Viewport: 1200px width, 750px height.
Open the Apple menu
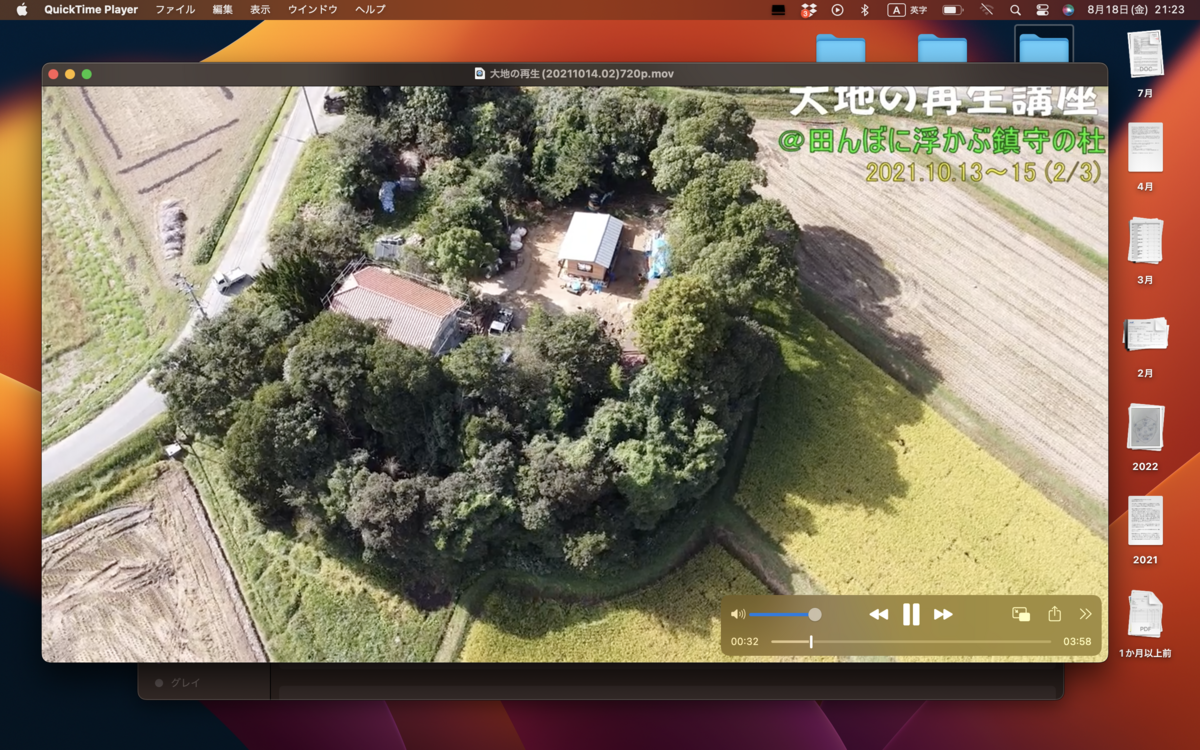pyautogui.click(x=22, y=9)
